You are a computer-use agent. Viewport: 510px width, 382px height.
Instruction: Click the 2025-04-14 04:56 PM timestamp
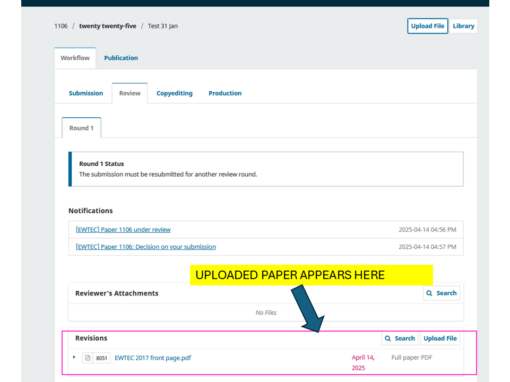[x=427, y=230]
